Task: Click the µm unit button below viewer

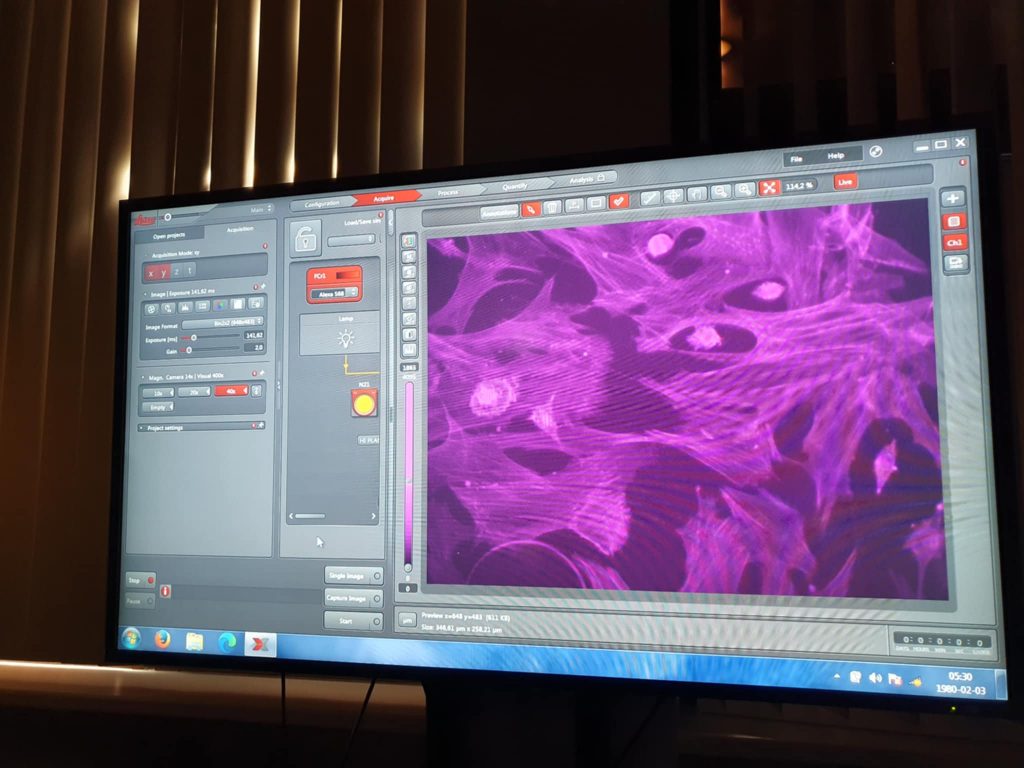Action: point(407,620)
